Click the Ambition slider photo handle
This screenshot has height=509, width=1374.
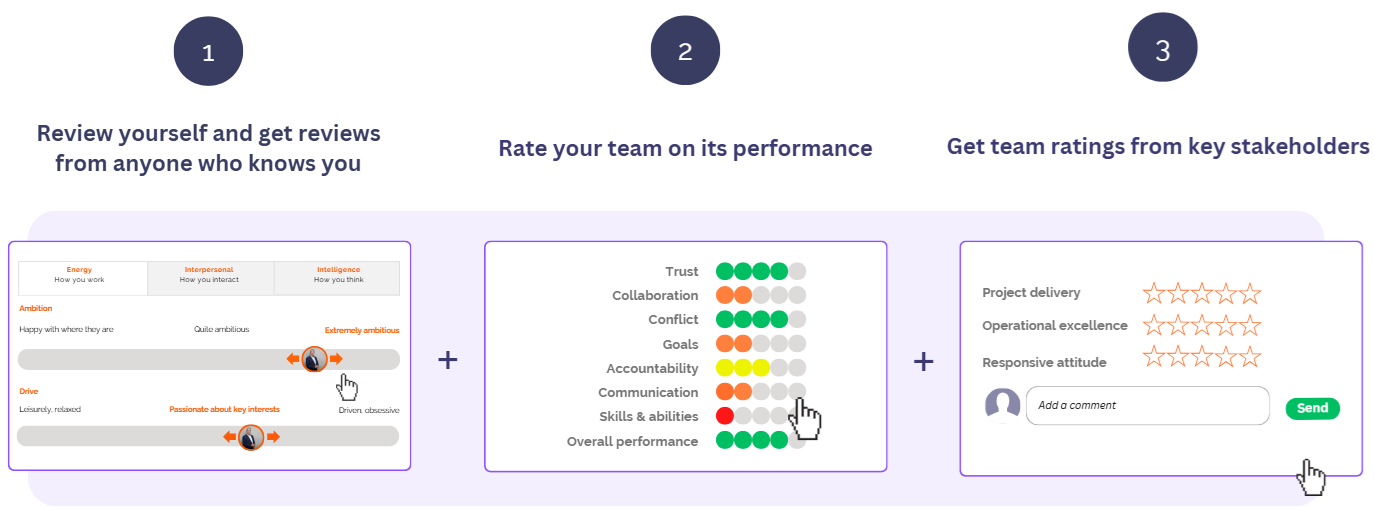point(315,359)
